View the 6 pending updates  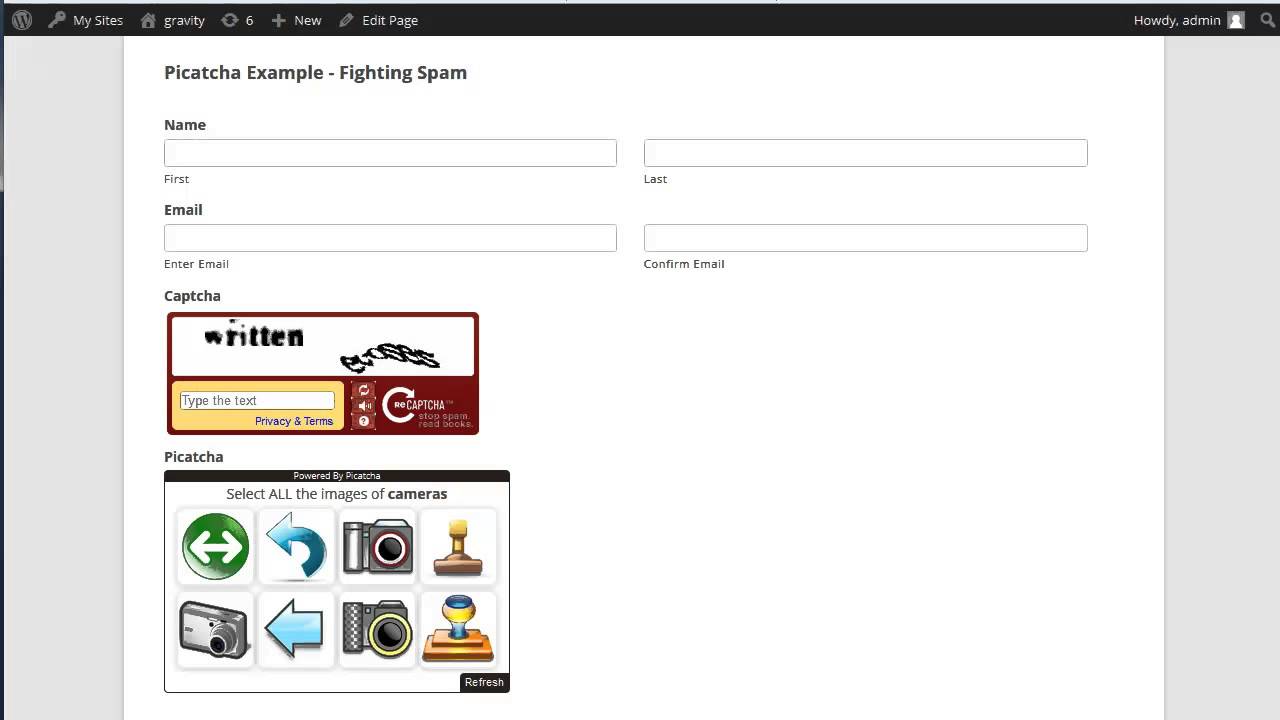click(x=237, y=20)
